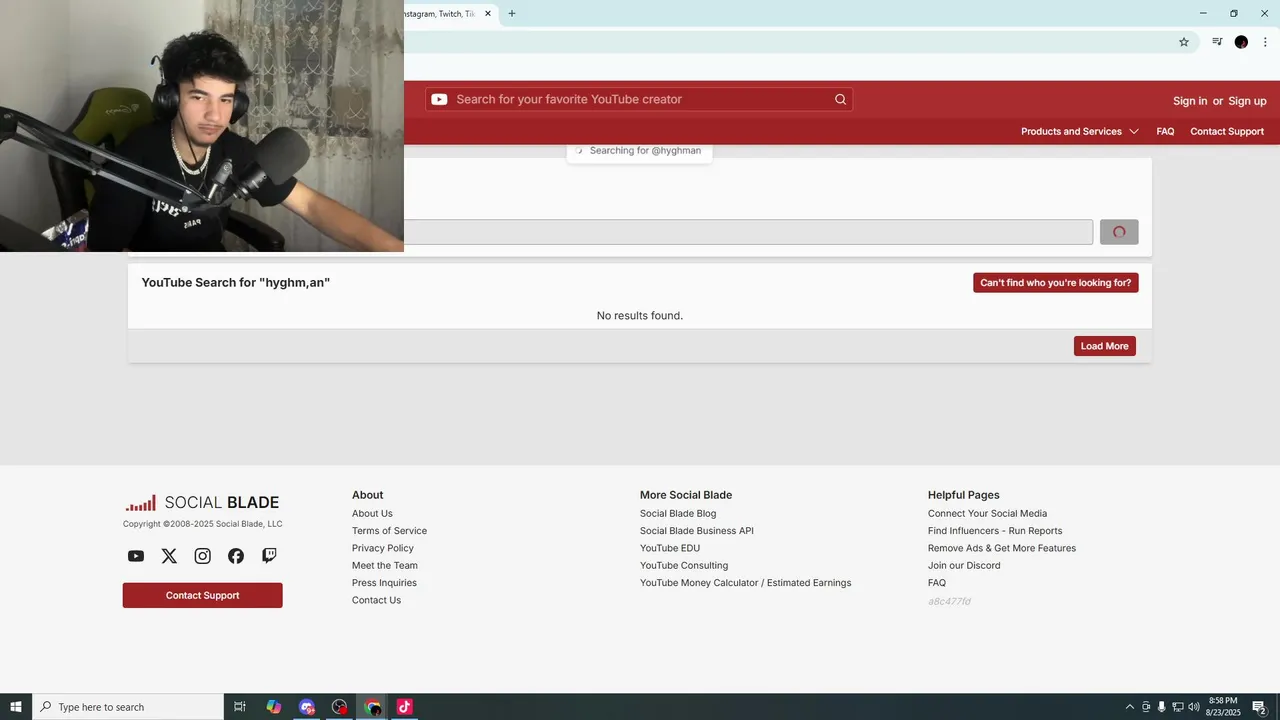Click 'Can't find who you're looking for?' button

(1056, 283)
